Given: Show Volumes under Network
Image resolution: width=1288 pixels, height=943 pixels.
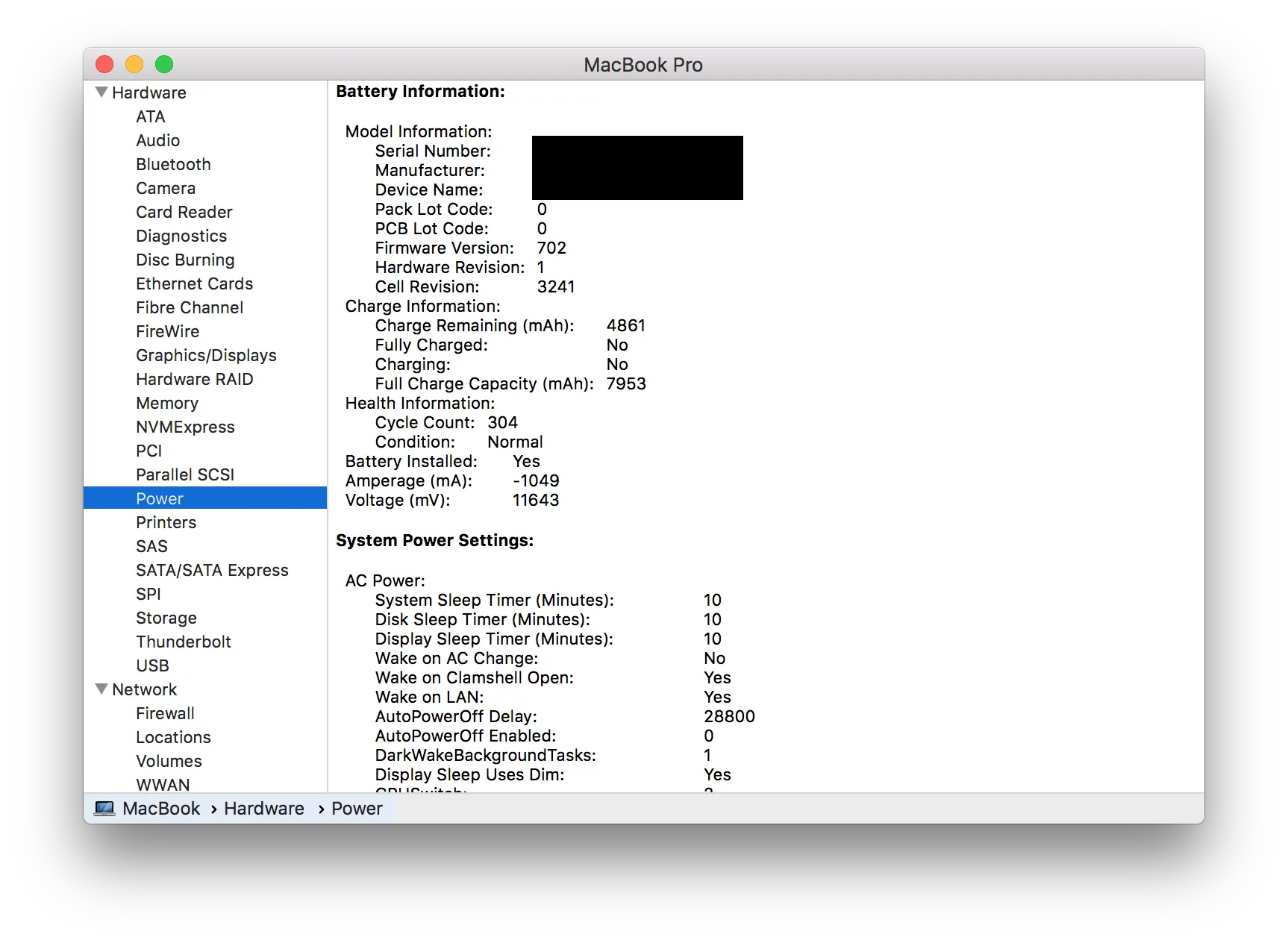Looking at the screenshot, I should 169,761.
